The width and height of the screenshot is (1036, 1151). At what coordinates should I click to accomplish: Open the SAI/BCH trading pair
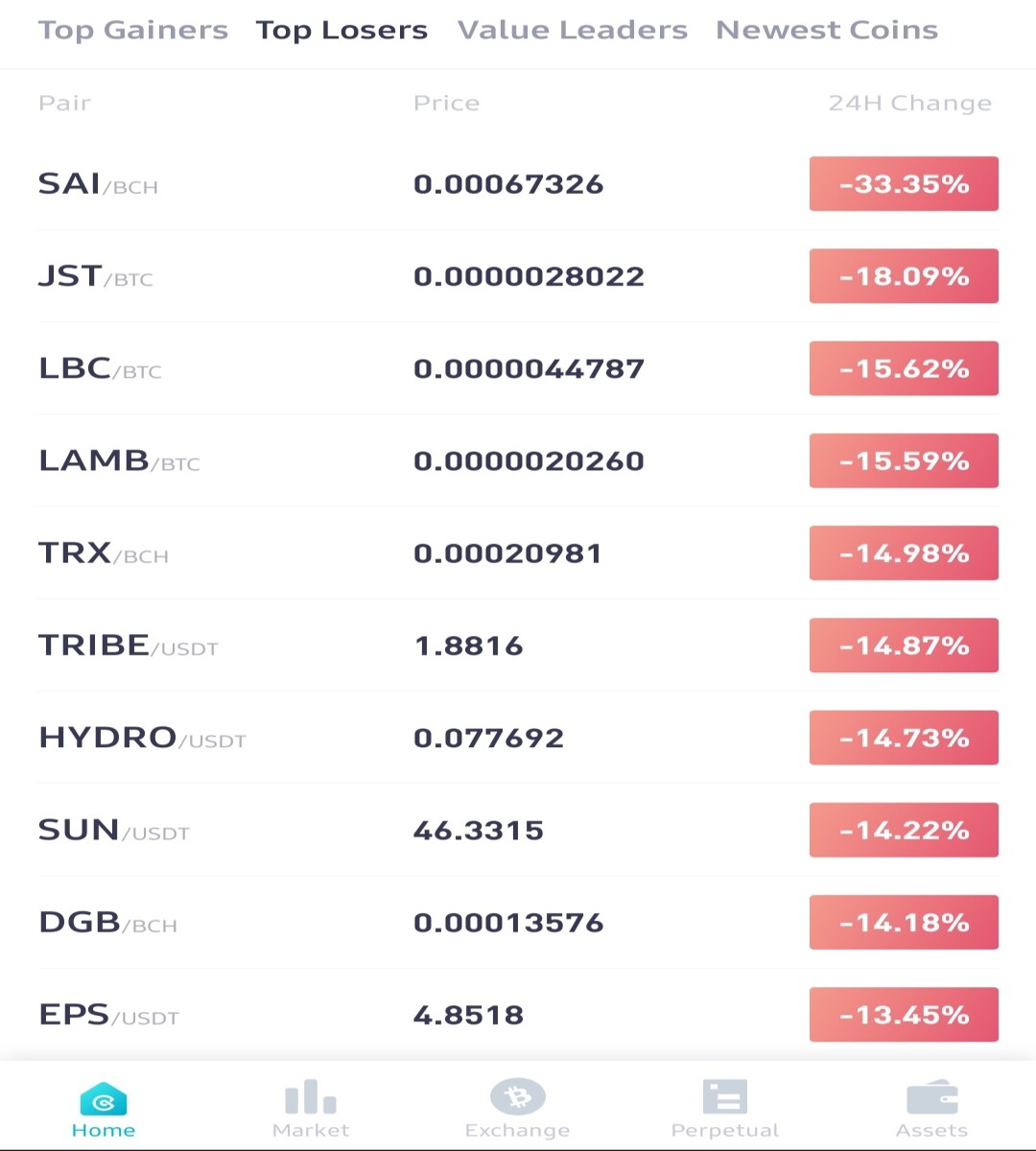point(518,183)
